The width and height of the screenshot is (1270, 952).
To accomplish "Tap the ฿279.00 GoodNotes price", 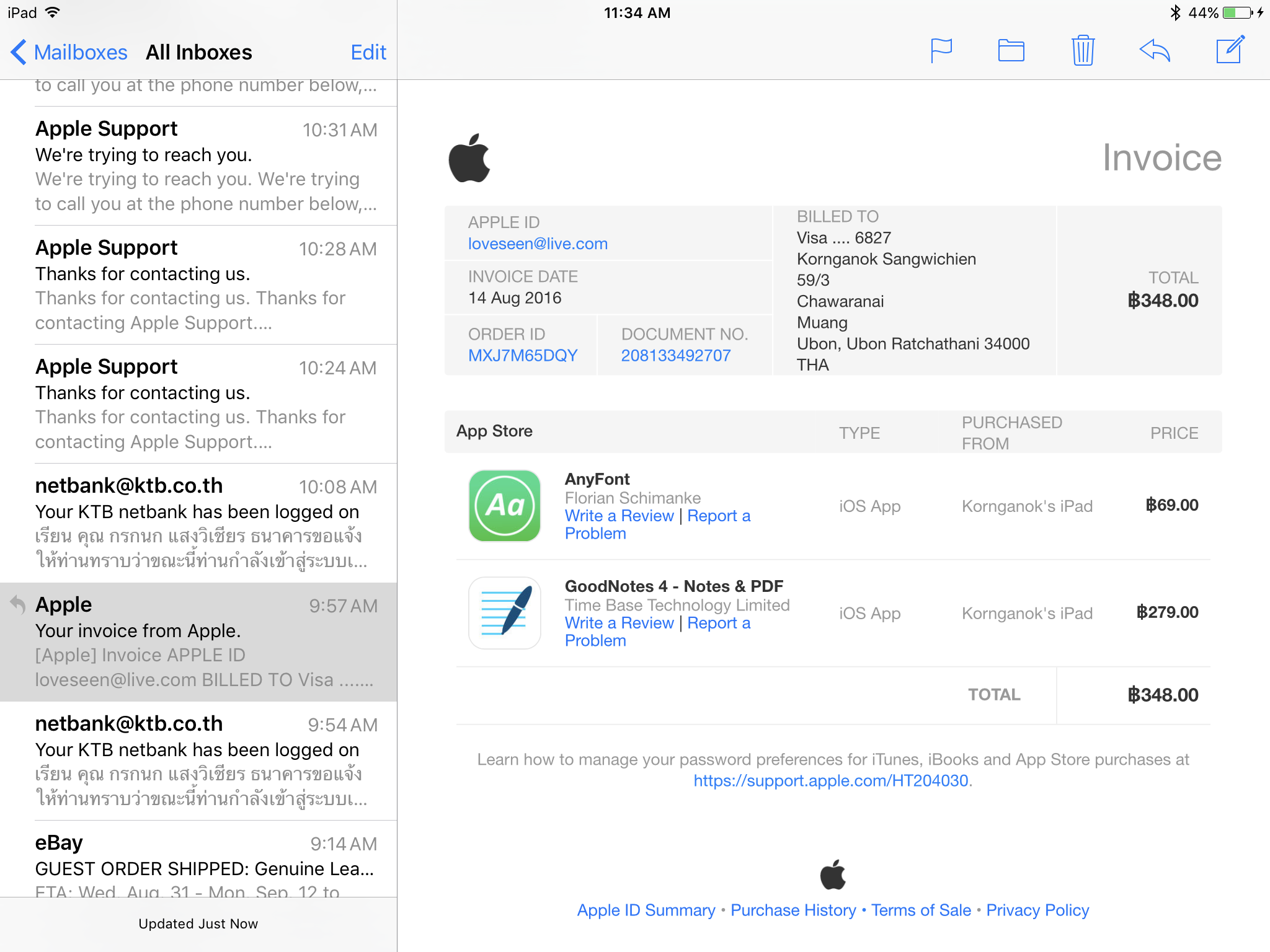I will click(1167, 612).
